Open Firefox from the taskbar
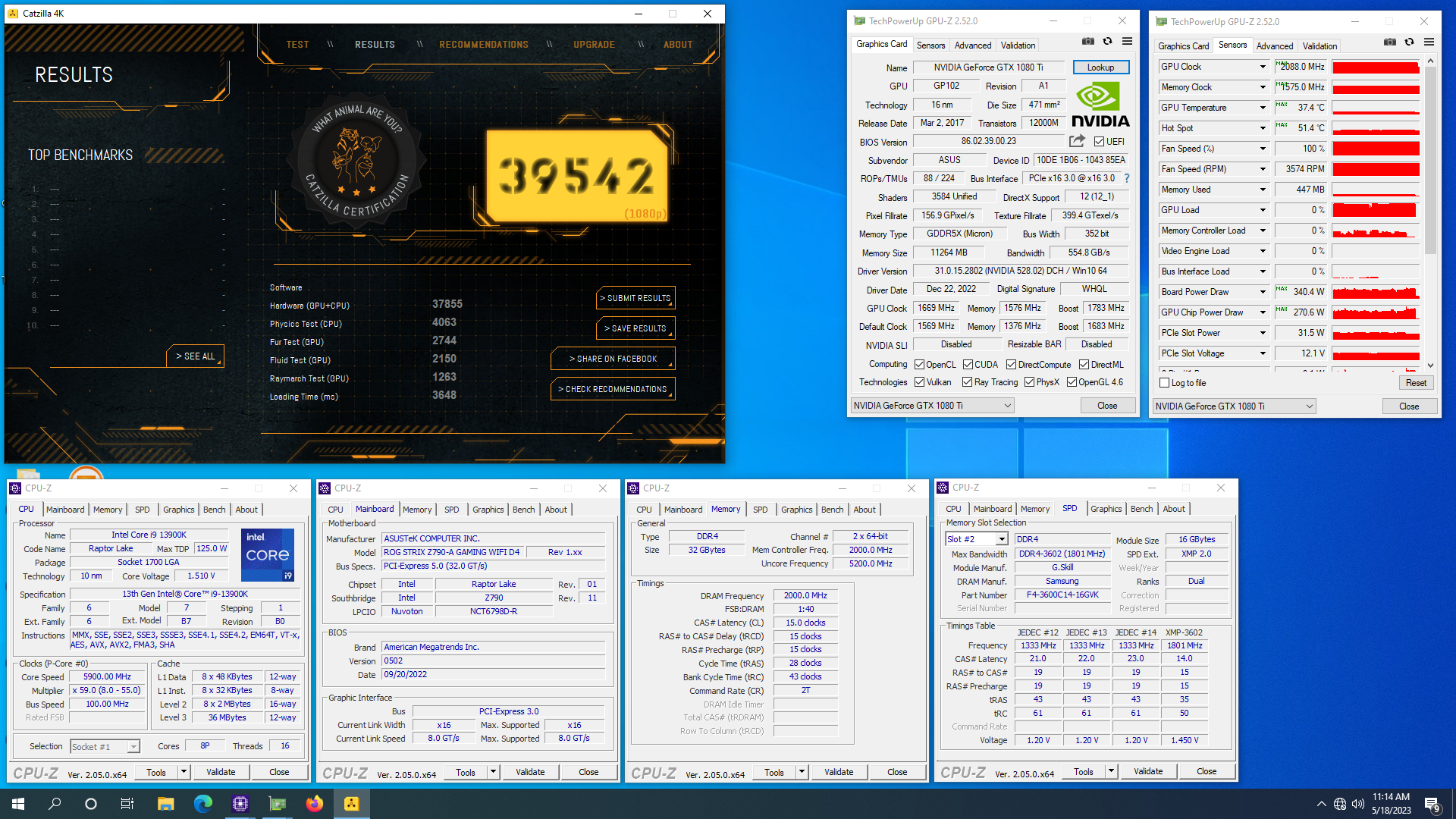Image resolution: width=1456 pixels, height=819 pixels. [315, 804]
